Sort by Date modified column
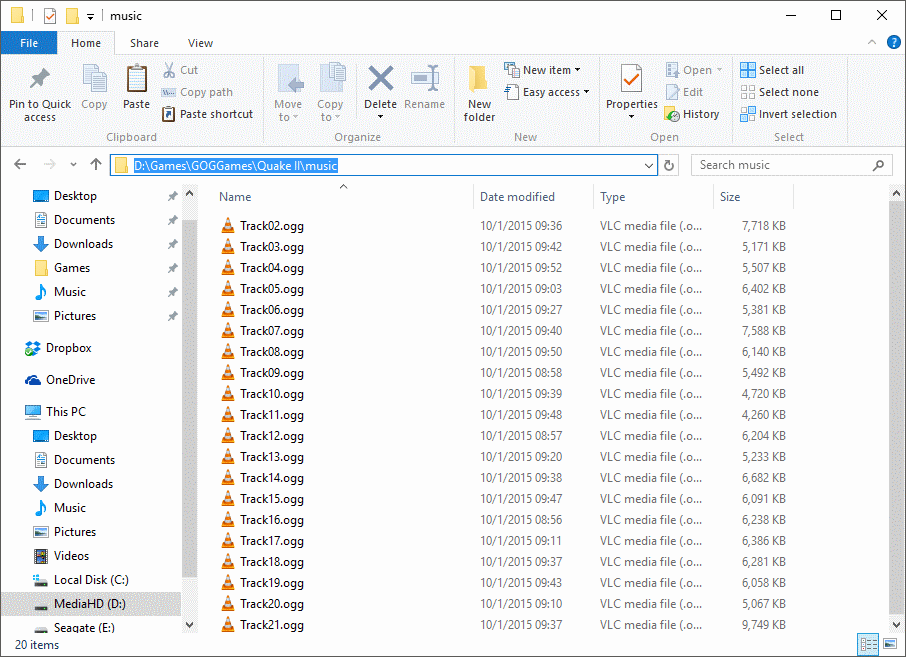 click(x=517, y=196)
